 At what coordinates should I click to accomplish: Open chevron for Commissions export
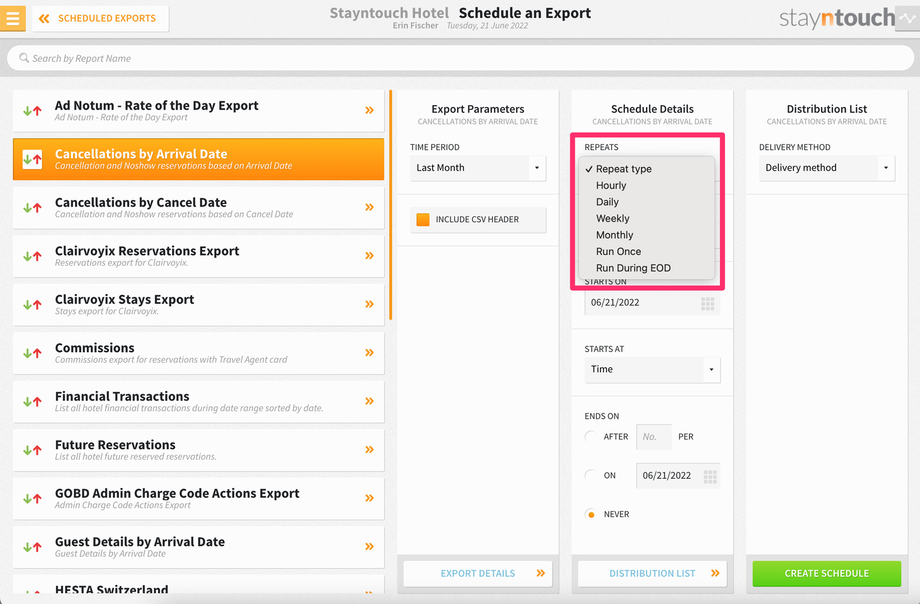pos(369,352)
